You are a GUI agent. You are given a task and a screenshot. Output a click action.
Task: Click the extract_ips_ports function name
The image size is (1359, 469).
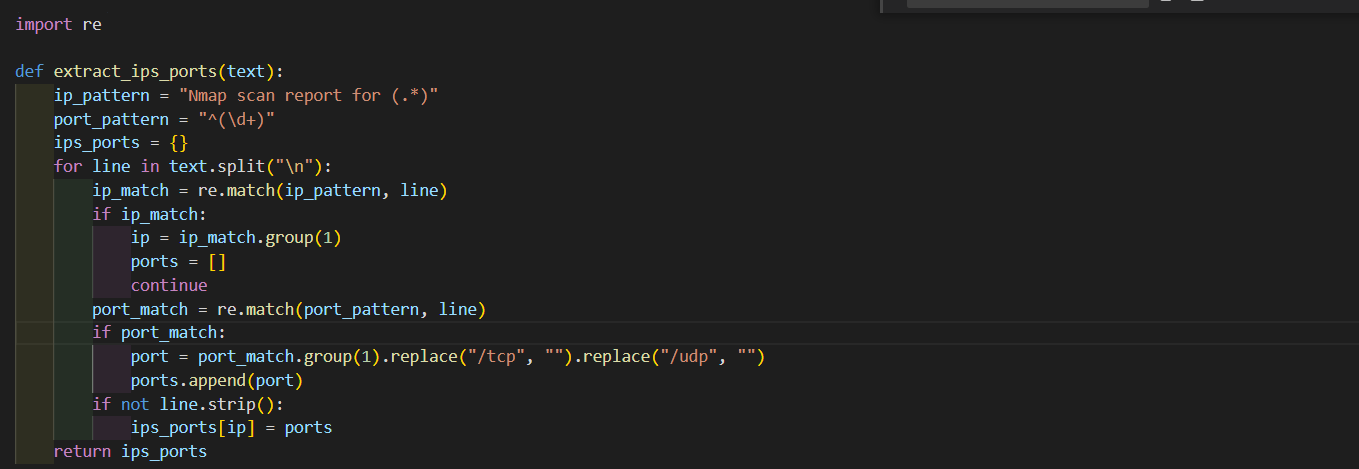pyautogui.click(x=136, y=71)
